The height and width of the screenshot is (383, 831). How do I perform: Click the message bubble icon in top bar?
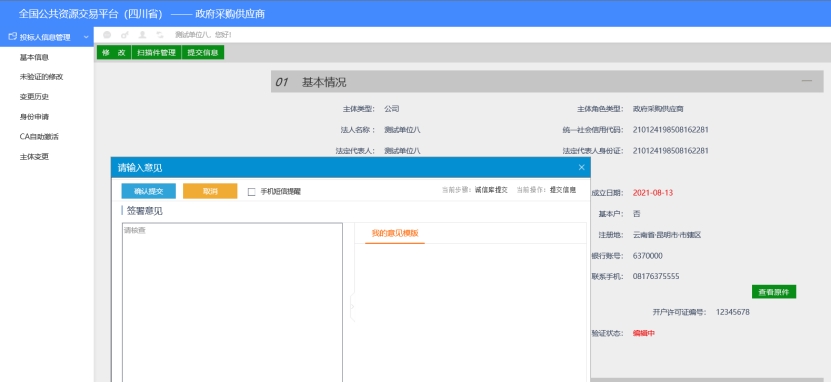pyautogui.click(x=107, y=35)
